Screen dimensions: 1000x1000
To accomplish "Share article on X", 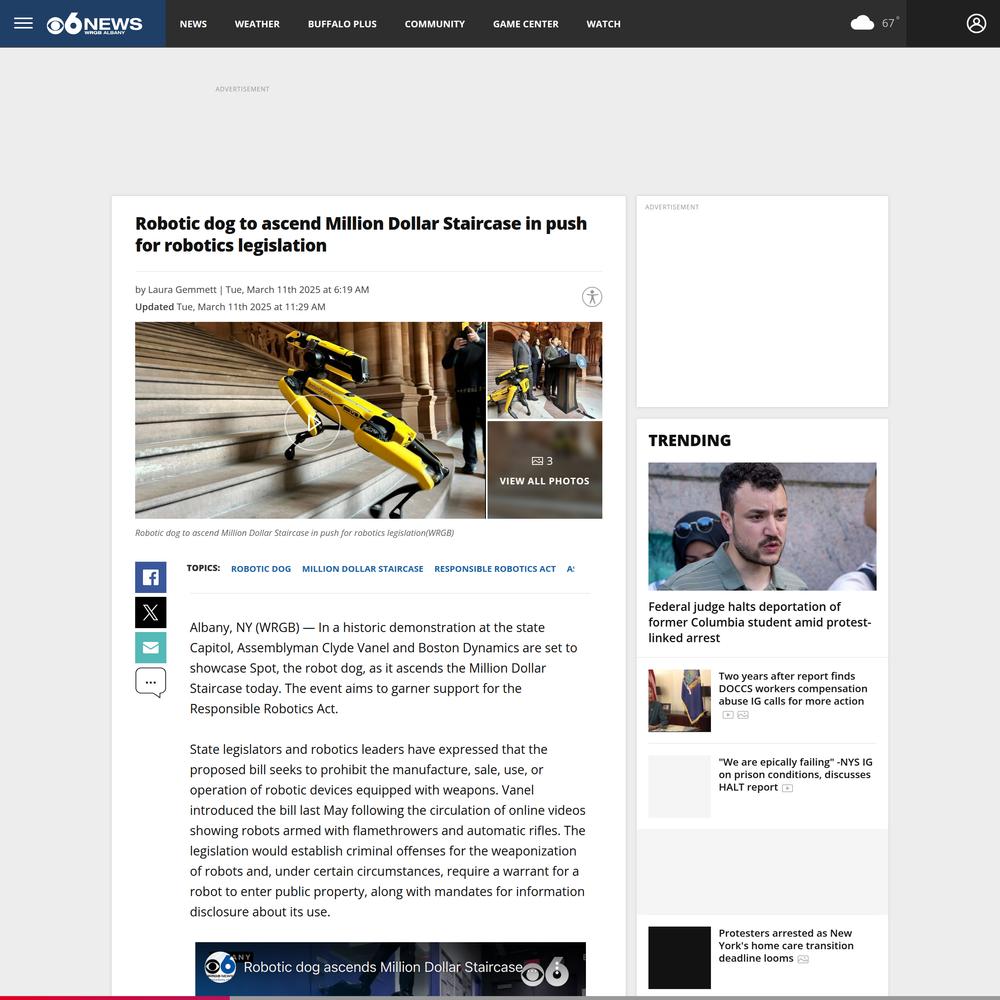I will [x=151, y=612].
